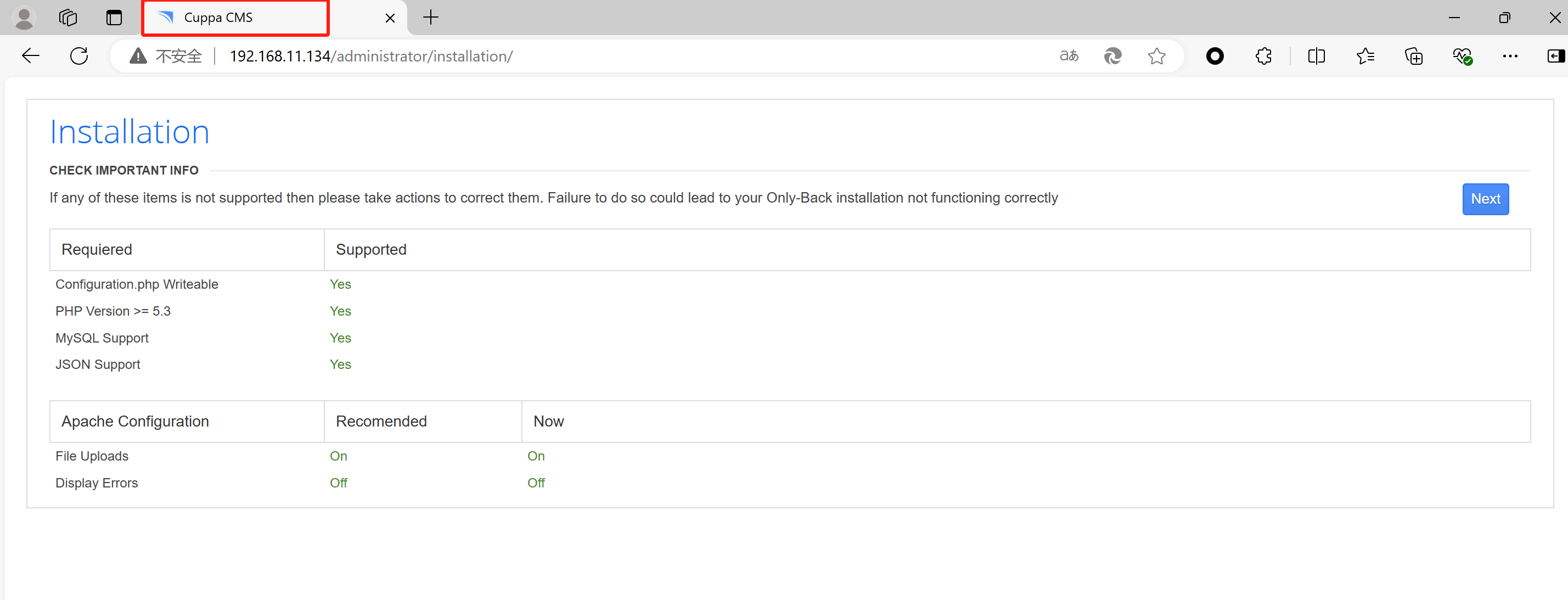Open a new tab

pyautogui.click(x=430, y=18)
